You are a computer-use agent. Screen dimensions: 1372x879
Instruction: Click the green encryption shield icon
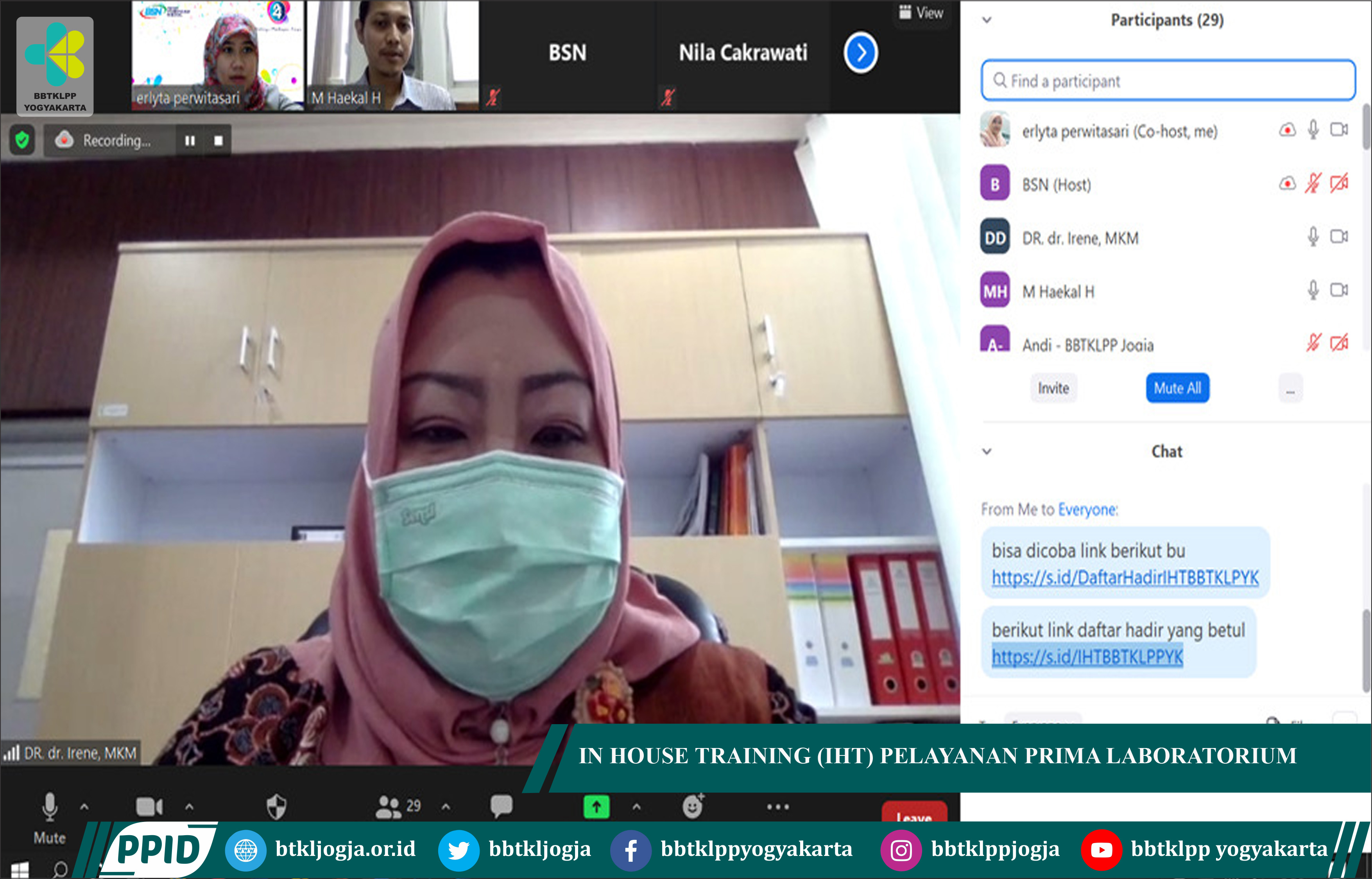point(22,140)
